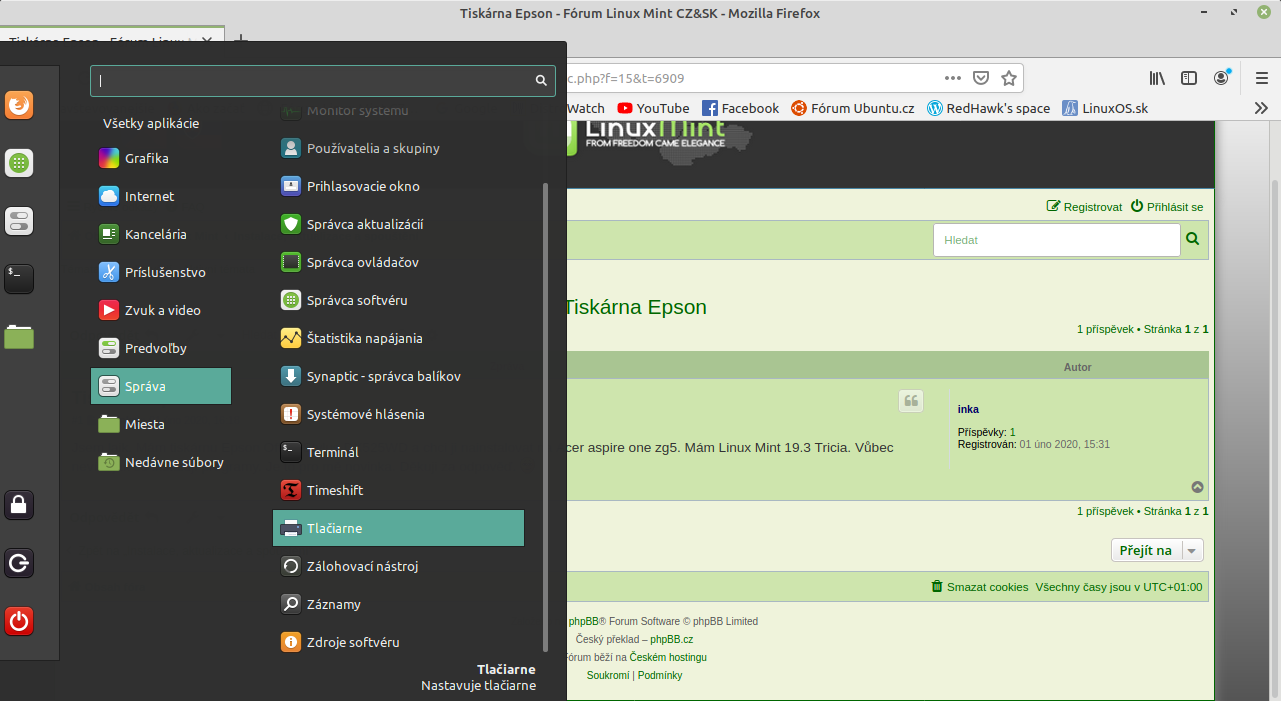Open the terminal from favorites sidebar
The width and height of the screenshot is (1281, 701).
[x=19, y=279]
